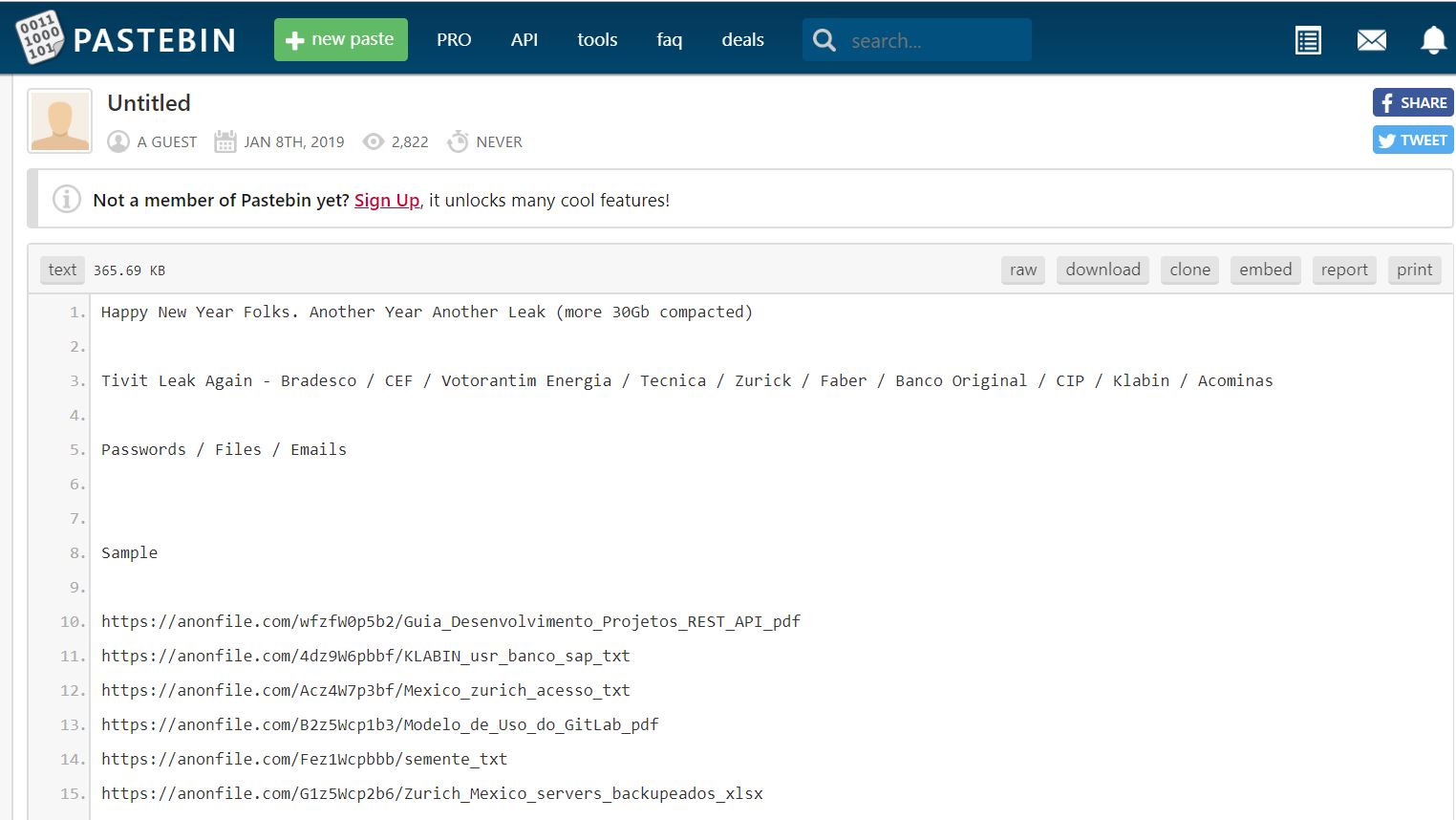
Task: Click the Zurich_Mexico_servers_backupeados_xlsx URL line
Action: [432, 793]
